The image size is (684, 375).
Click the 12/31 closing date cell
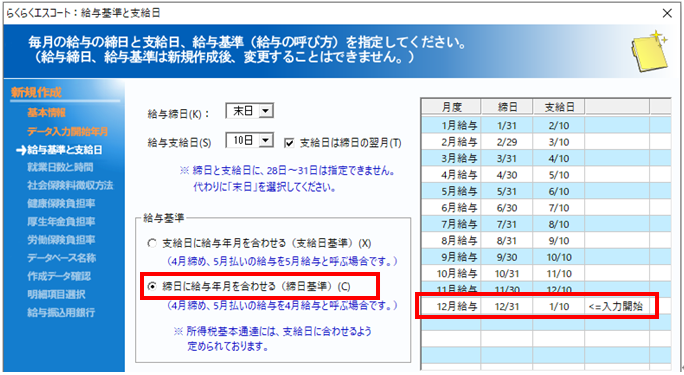click(507, 307)
